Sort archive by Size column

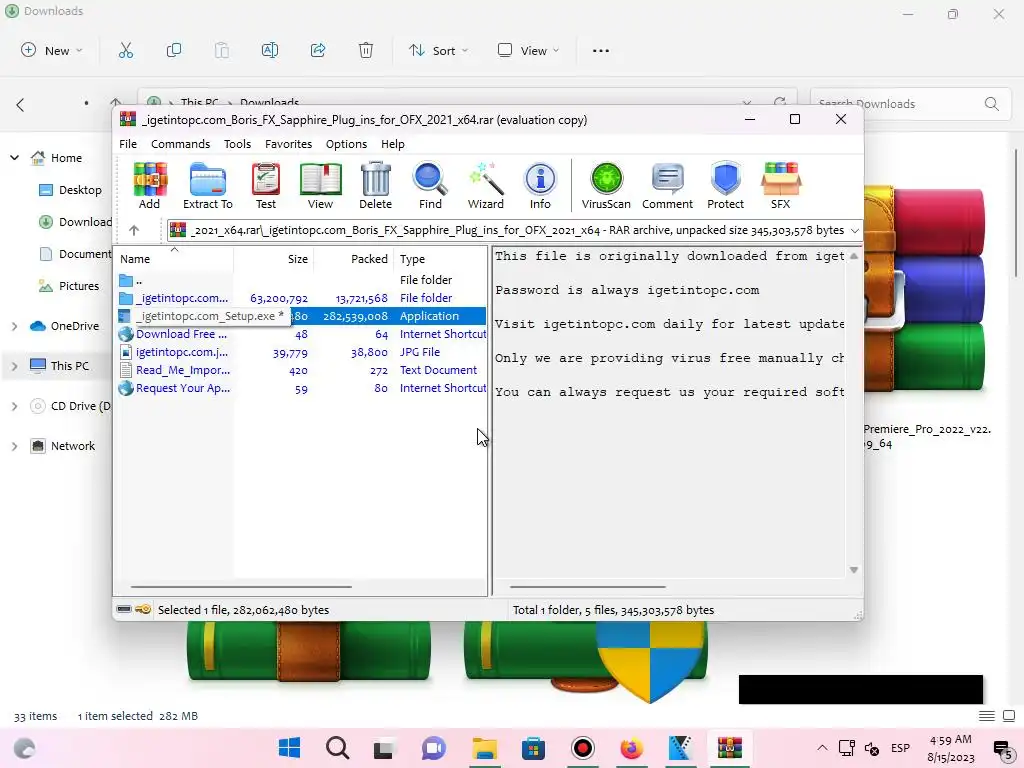tap(274, 259)
